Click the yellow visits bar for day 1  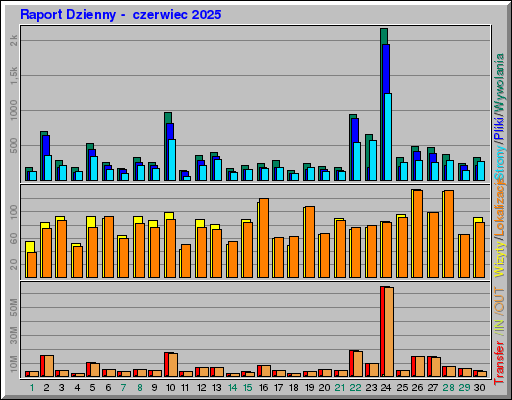click(30, 247)
